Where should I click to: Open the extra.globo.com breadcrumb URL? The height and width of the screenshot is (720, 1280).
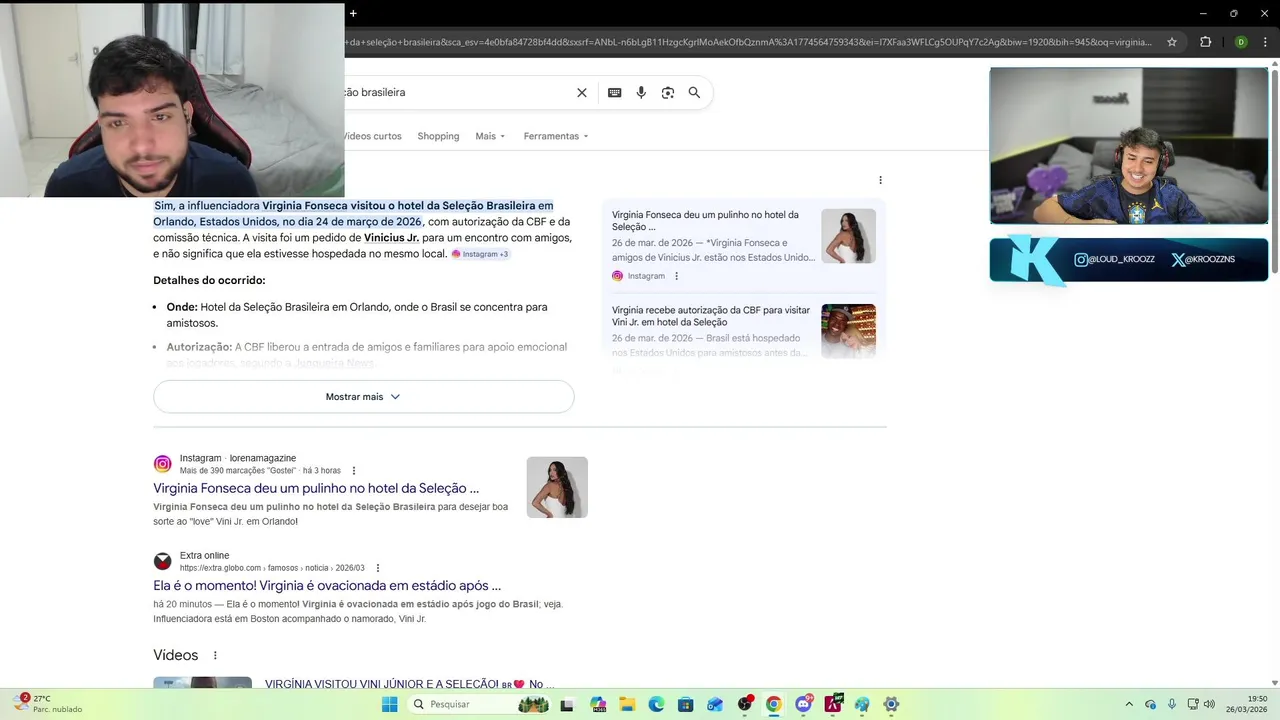click(272, 568)
